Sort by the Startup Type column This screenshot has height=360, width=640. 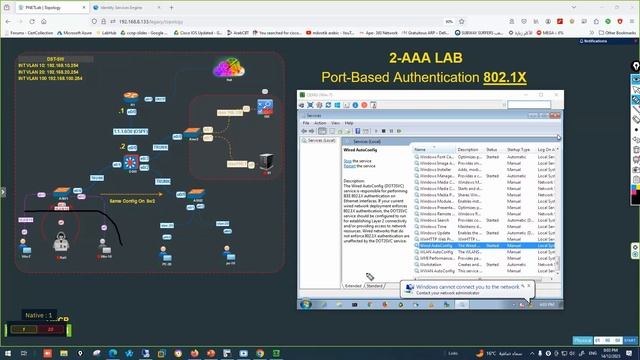point(520,150)
